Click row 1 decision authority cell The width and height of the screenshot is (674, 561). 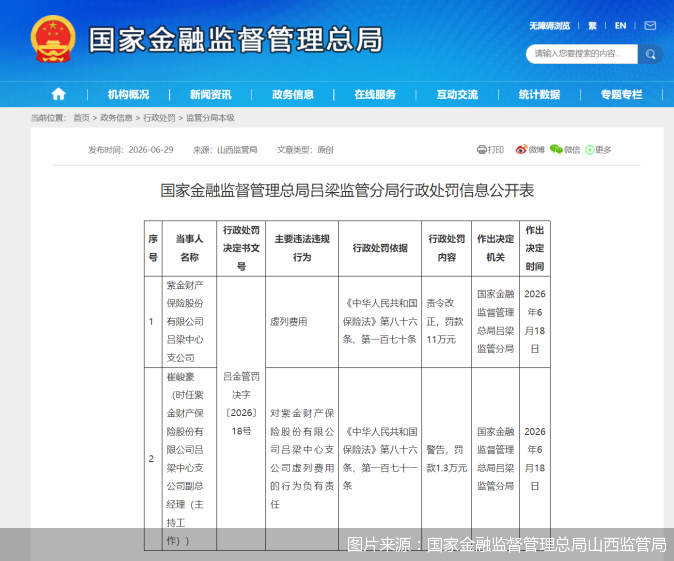(495, 322)
